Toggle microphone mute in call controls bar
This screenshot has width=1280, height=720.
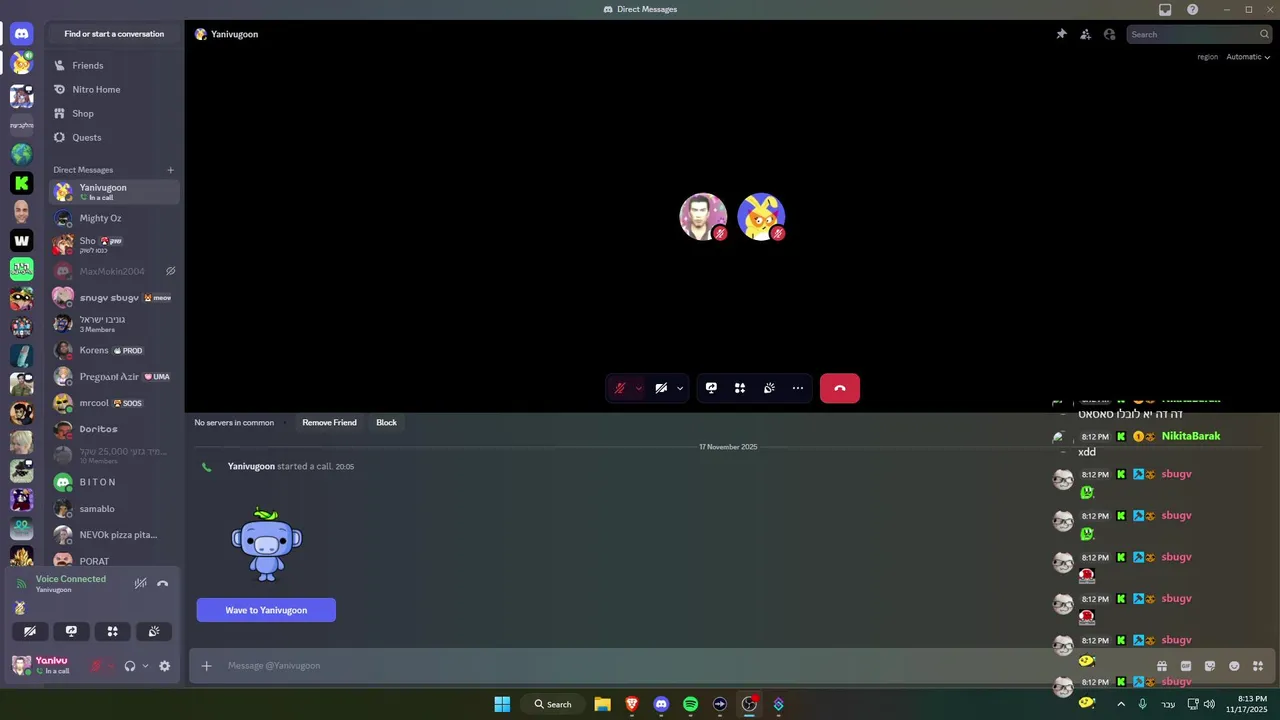[620, 388]
